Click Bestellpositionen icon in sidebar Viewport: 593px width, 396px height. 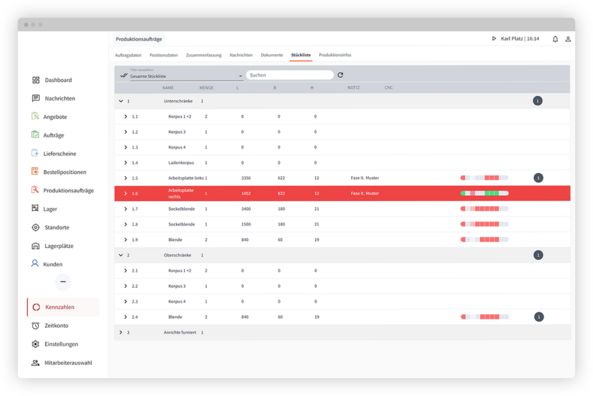(35, 171)
